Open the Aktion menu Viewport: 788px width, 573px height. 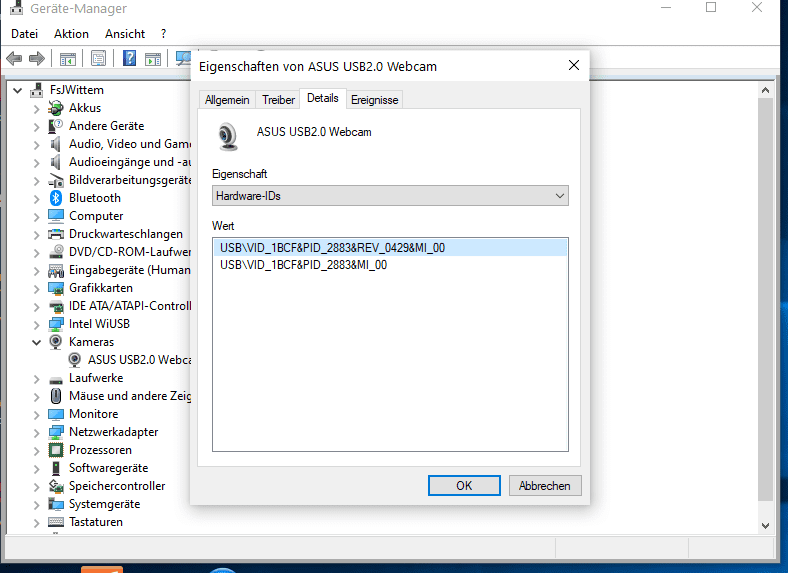[x=71, y=34]
